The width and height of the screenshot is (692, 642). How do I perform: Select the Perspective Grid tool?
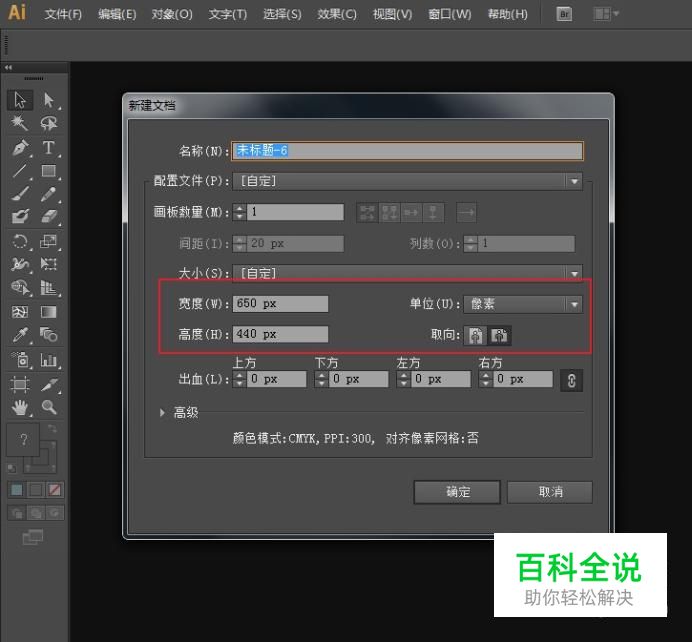[x=49, y=288]
